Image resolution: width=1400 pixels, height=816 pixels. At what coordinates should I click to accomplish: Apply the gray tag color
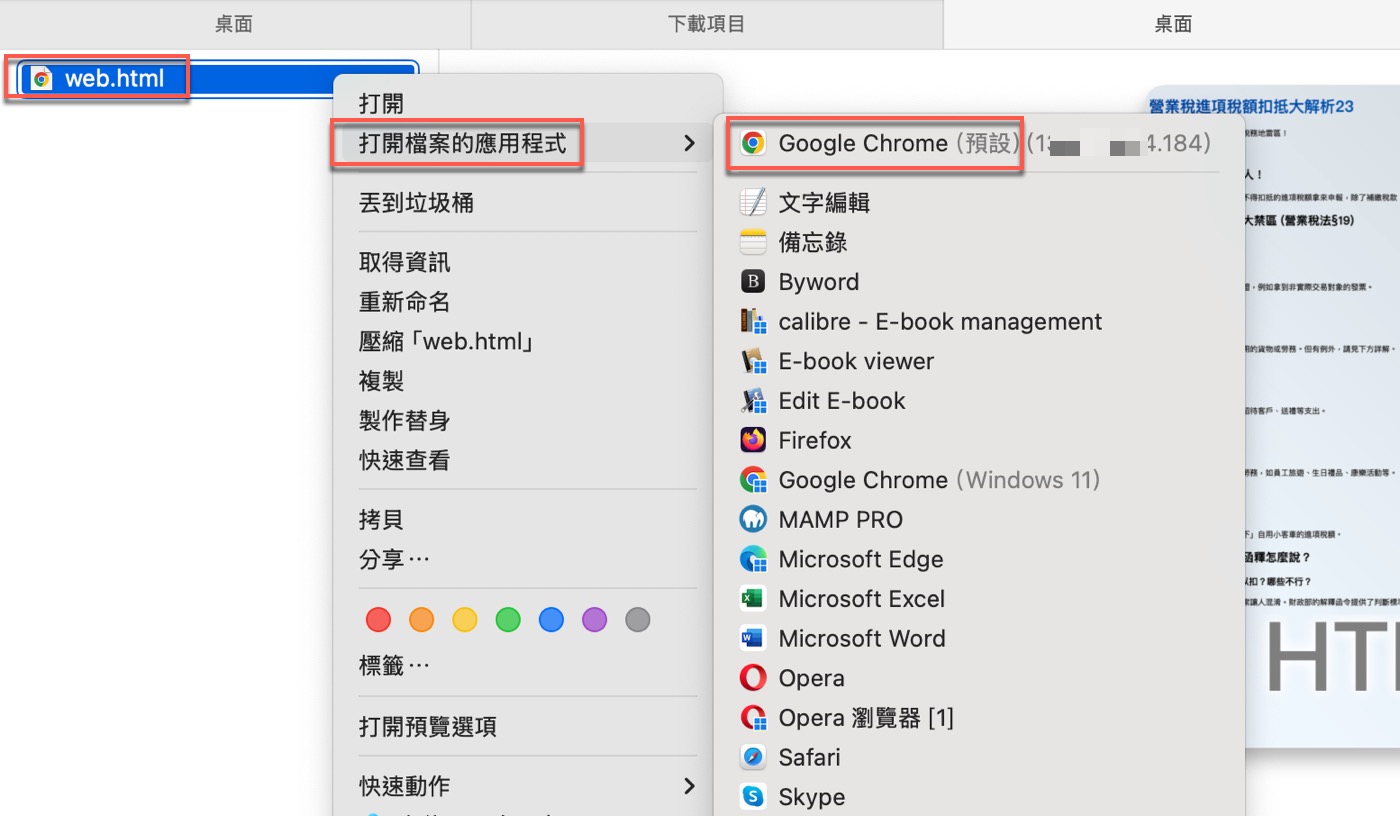coord(637,620)
